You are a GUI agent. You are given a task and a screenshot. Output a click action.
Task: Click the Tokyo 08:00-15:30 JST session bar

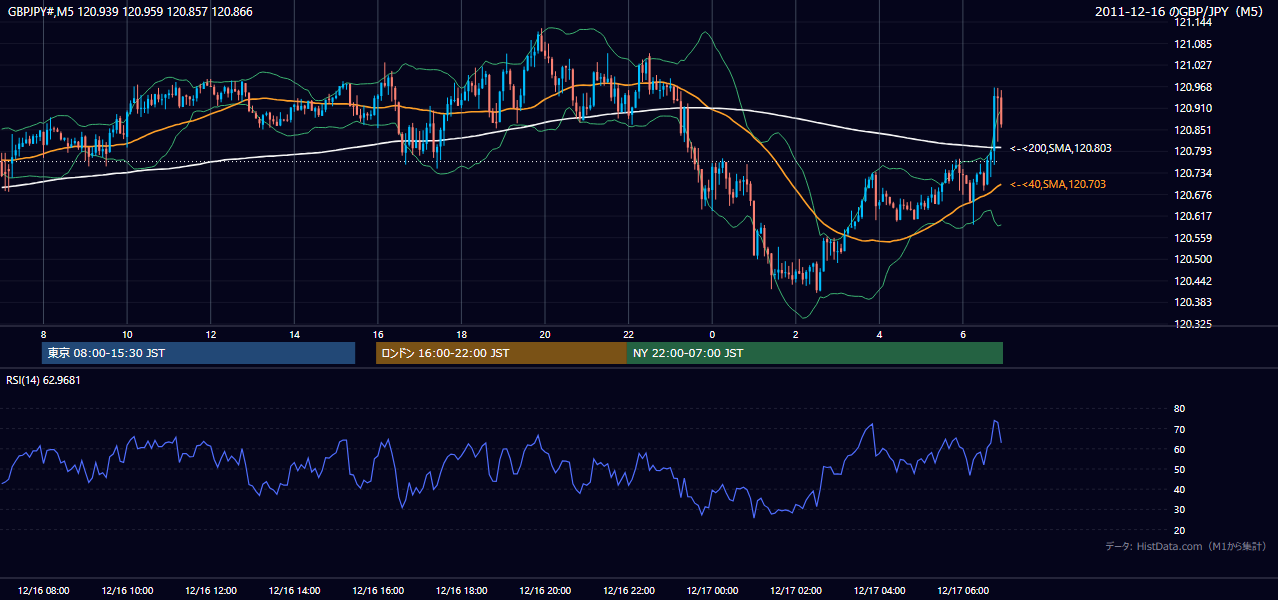click(198, 353)
